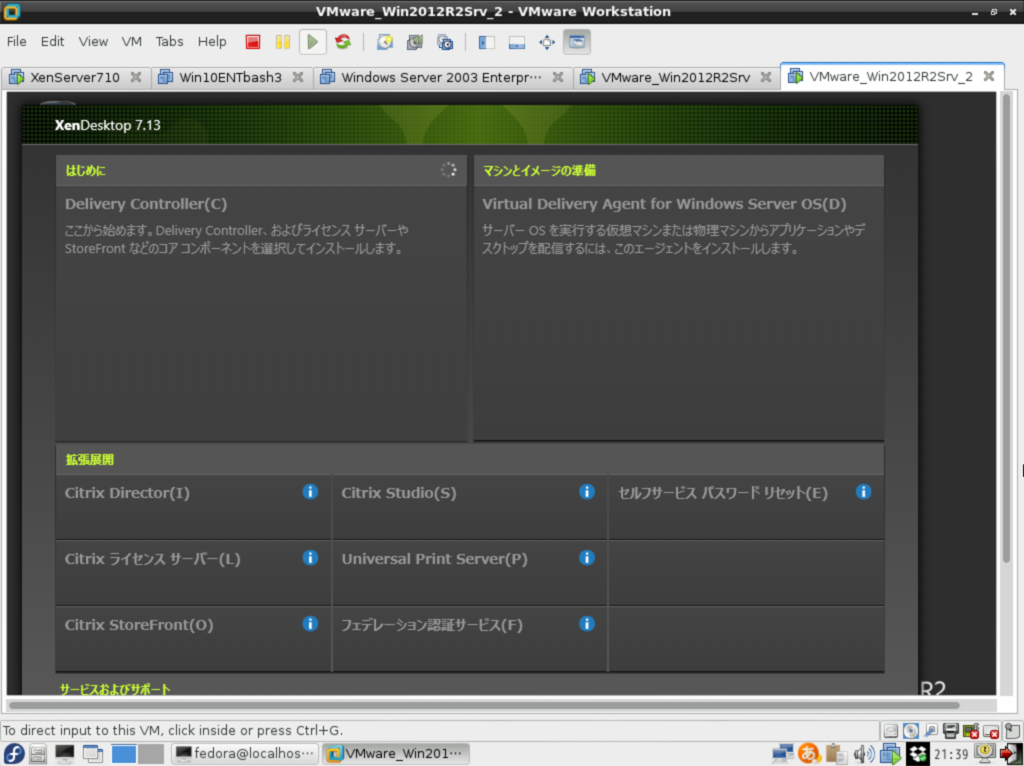Screen dimensions: 1024x766
Task: Select Delivery Controller(C) install option
Action: pos(146,204)
